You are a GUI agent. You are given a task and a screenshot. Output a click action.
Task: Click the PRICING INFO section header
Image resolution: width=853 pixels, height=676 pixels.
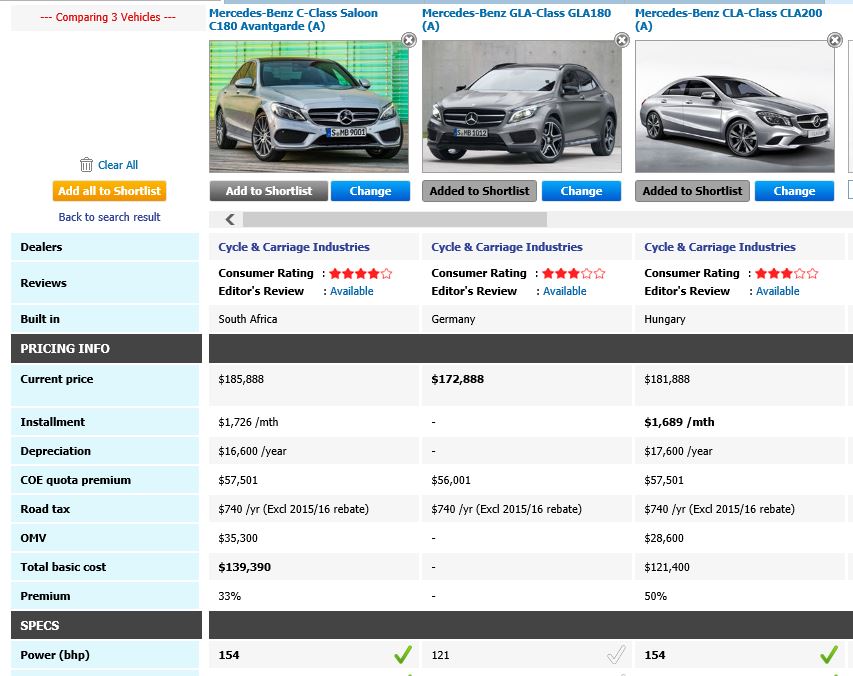(107, 349)
